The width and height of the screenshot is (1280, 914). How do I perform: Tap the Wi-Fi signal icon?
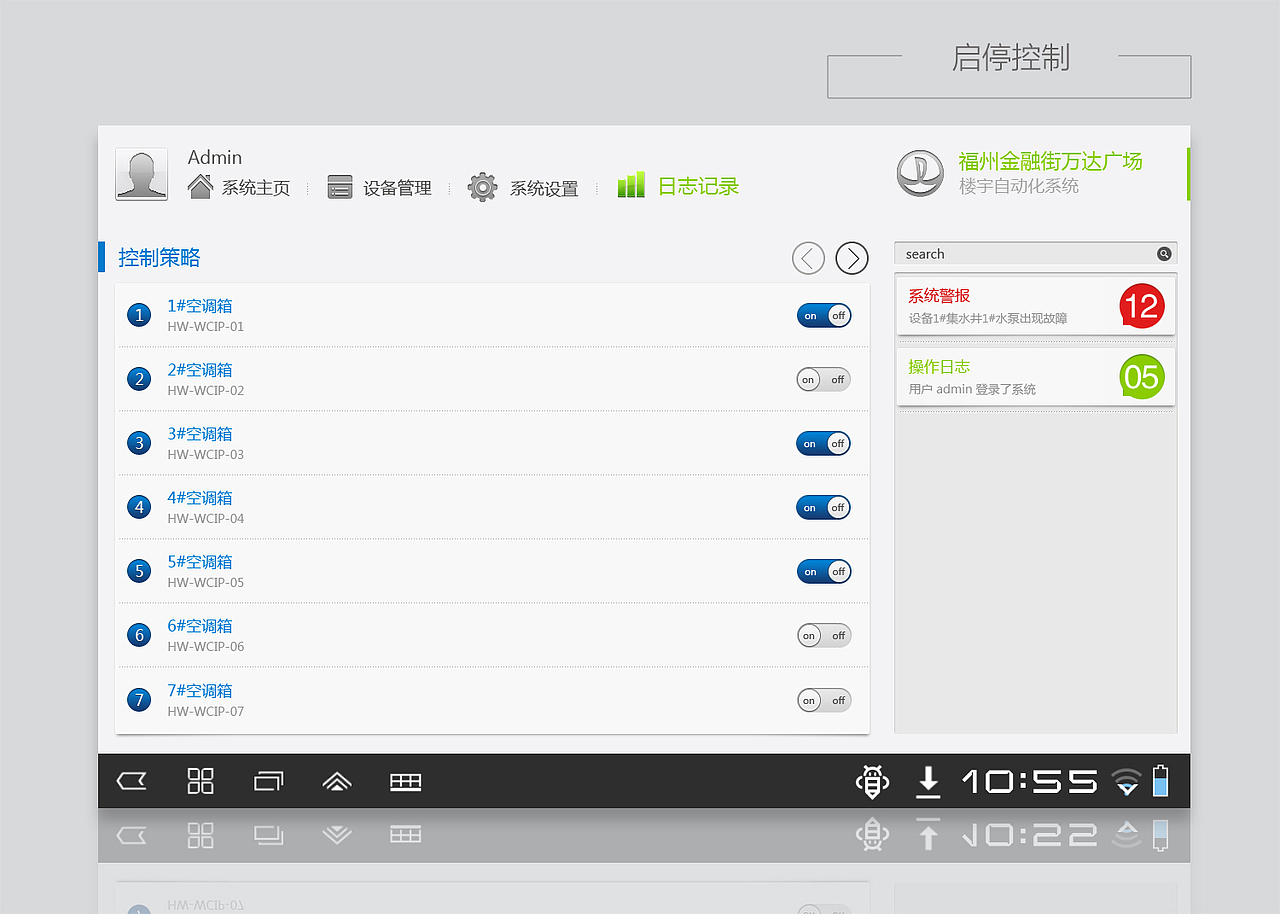pyautogui.click(x=1127, y=782)
